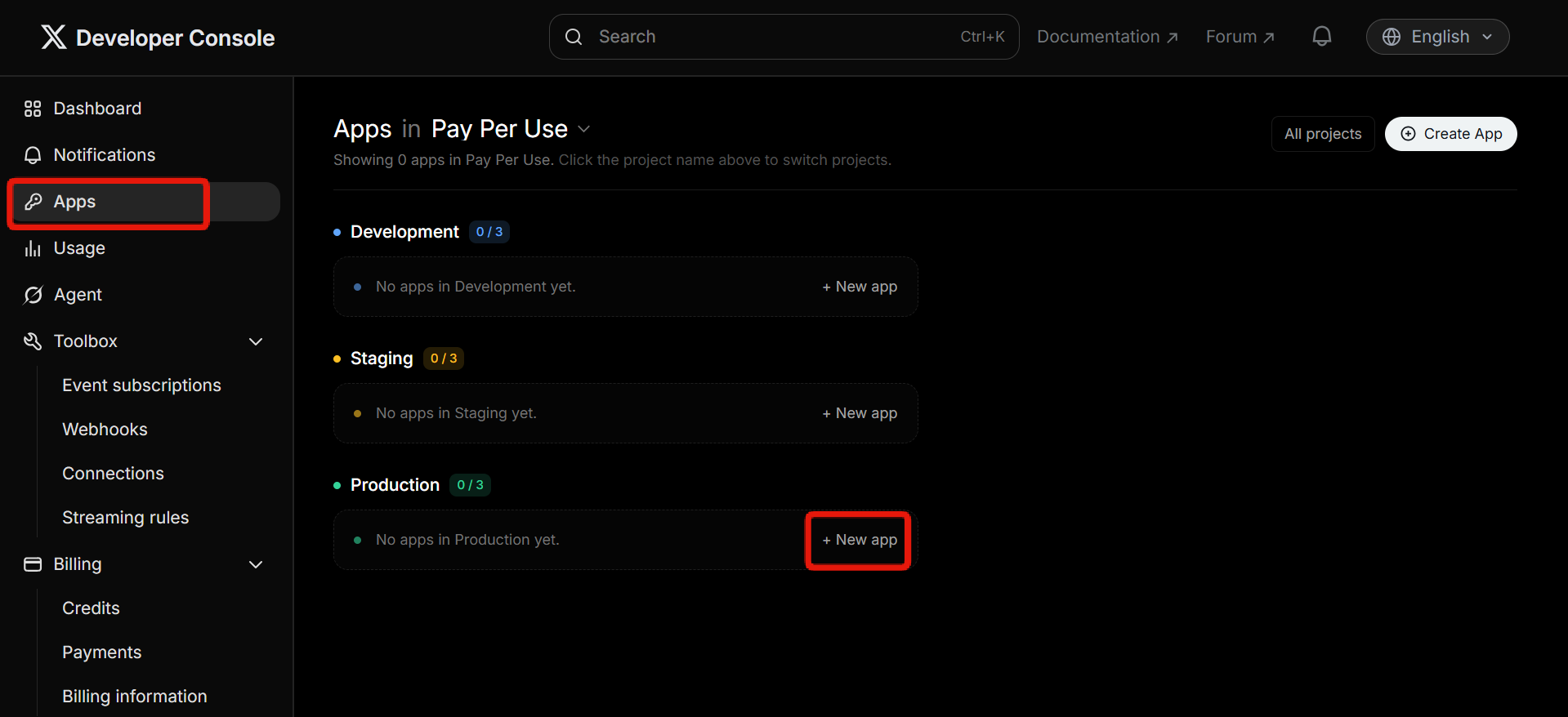
Task: Open the English language dropdown
Action: [x=1437, y=37]
